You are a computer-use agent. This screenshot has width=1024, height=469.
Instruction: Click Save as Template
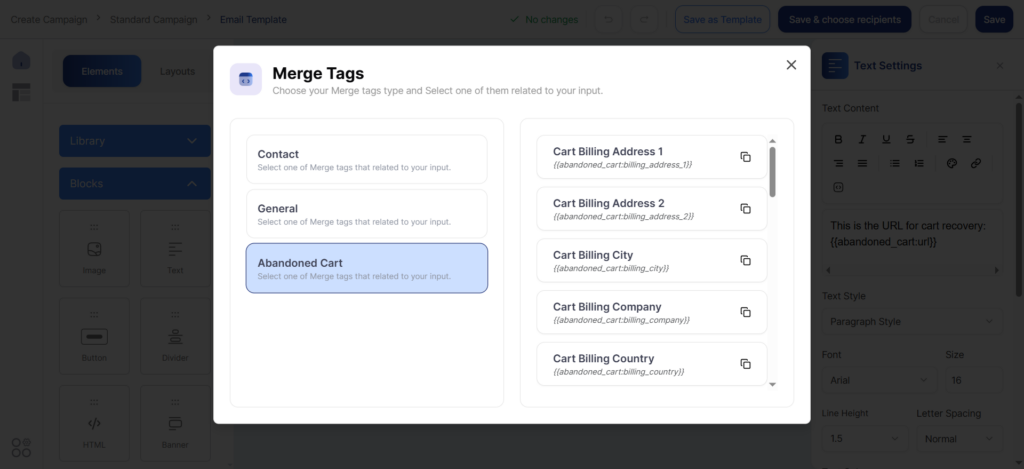(x=722, y=19)
